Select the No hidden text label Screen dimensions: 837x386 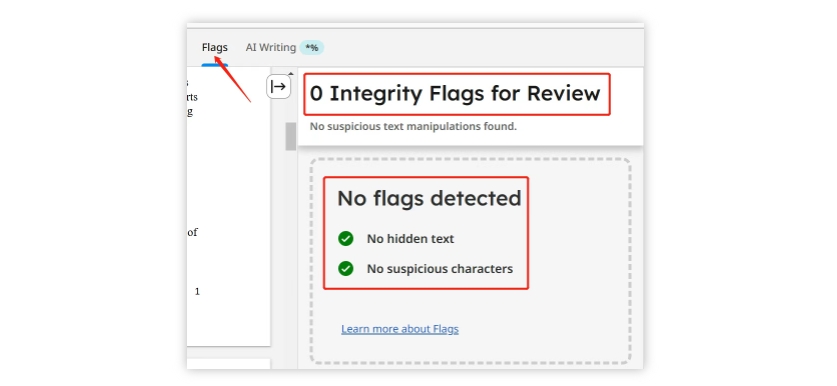[x=410, y=239]
